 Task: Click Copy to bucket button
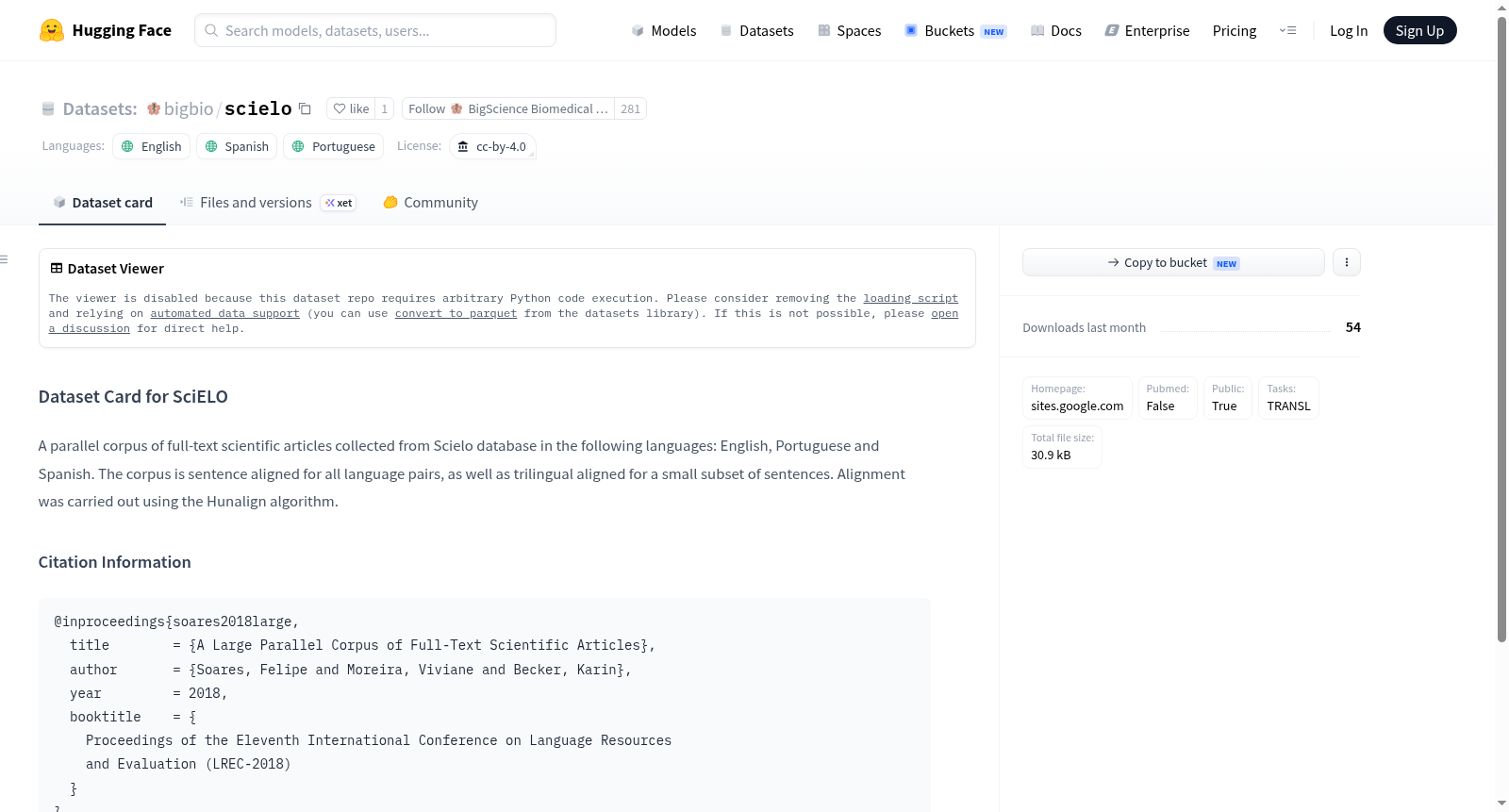pos(1173,262)
